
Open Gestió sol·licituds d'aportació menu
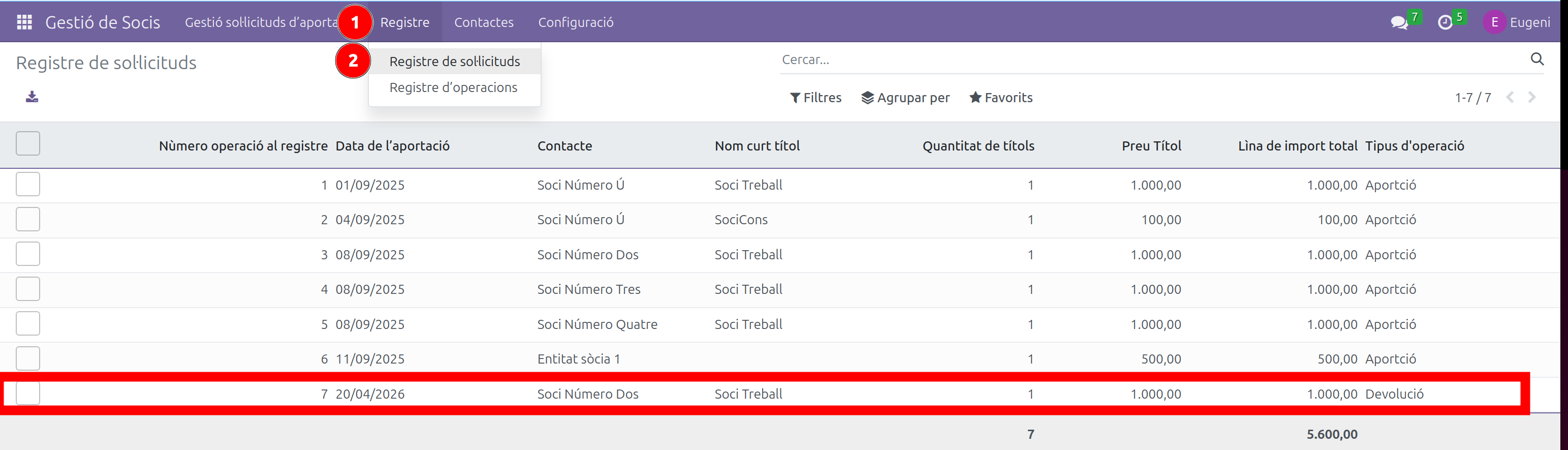(261, 22)
